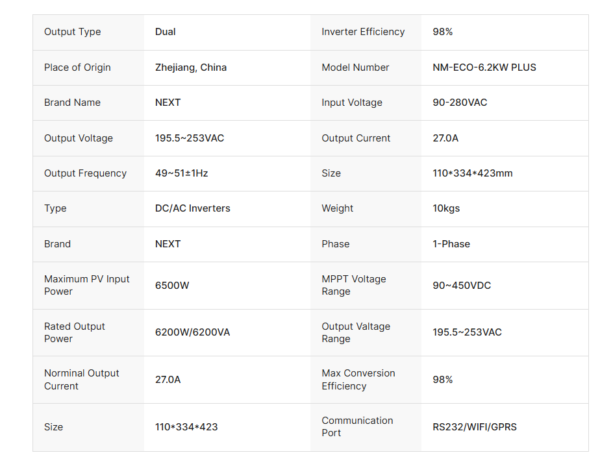Select the '10kgs' weight value
Image resolution: width=600 pixels, height=468 pixels.
[446, 209]
